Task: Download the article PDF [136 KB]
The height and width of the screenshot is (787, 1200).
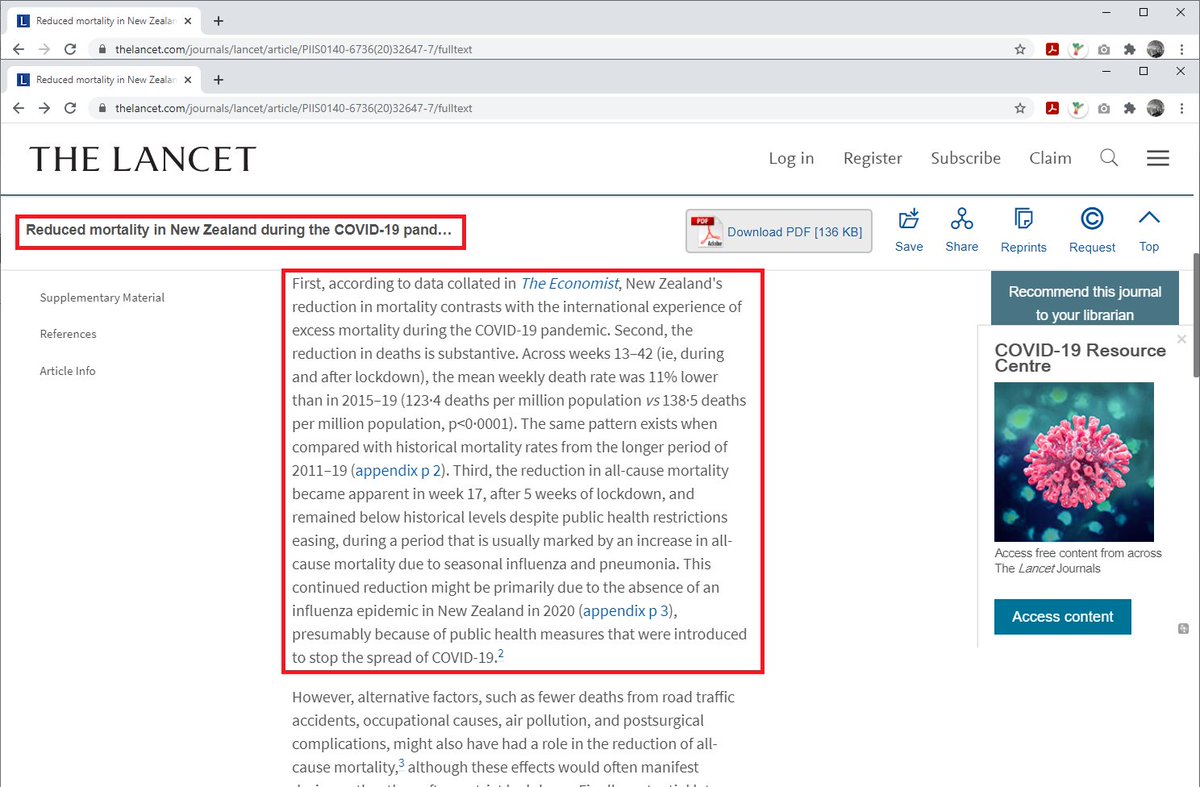Action: 779,231
